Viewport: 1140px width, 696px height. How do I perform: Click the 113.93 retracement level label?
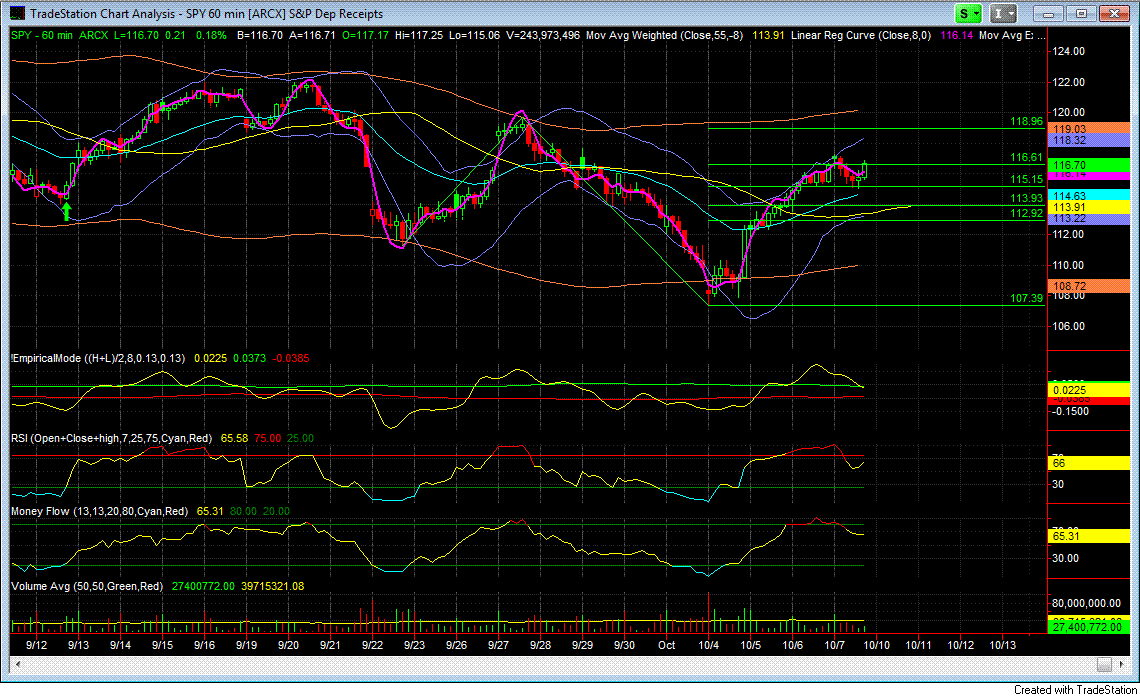1027,198
